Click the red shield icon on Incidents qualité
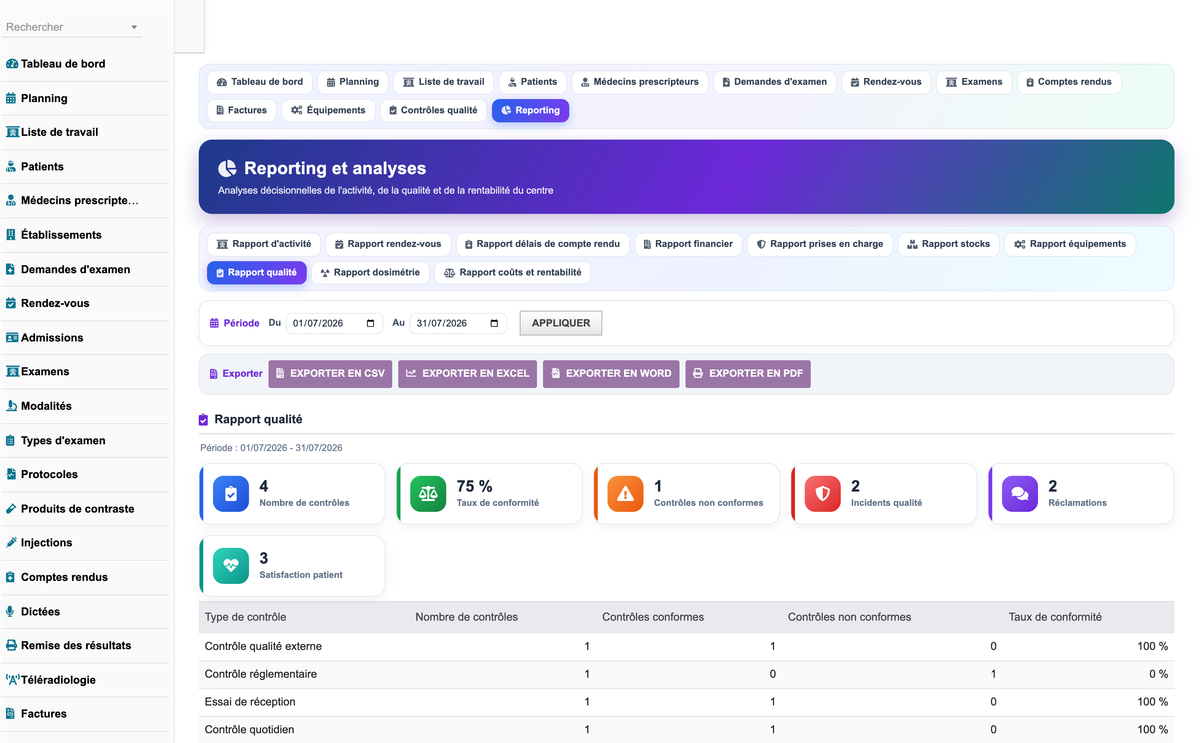Image resolution: width=1200 pixels, height=743 pixels. pos(822,493)
